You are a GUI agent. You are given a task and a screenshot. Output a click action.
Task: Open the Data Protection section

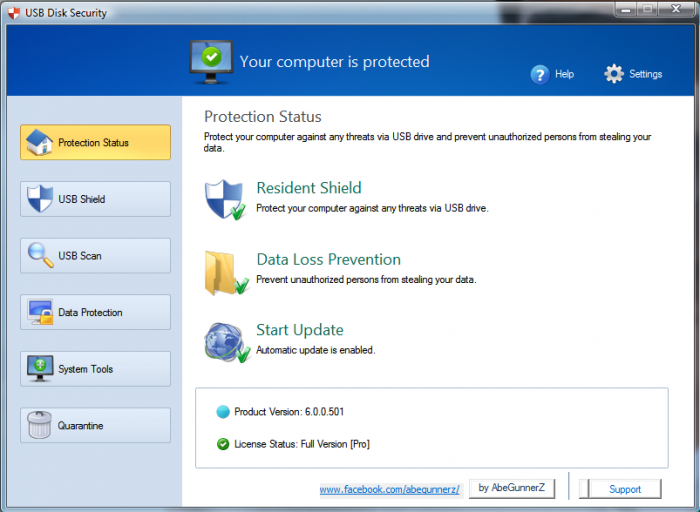coord(95,312)
